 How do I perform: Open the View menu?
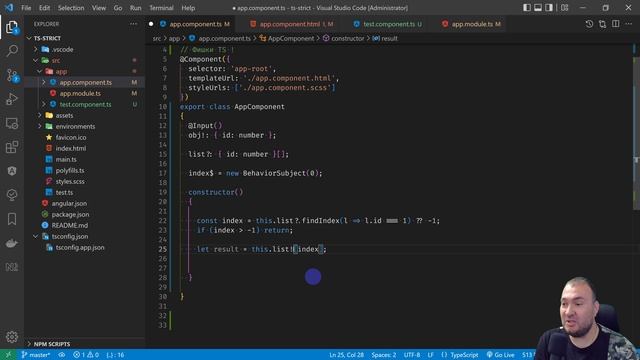[x=99, y=8]
